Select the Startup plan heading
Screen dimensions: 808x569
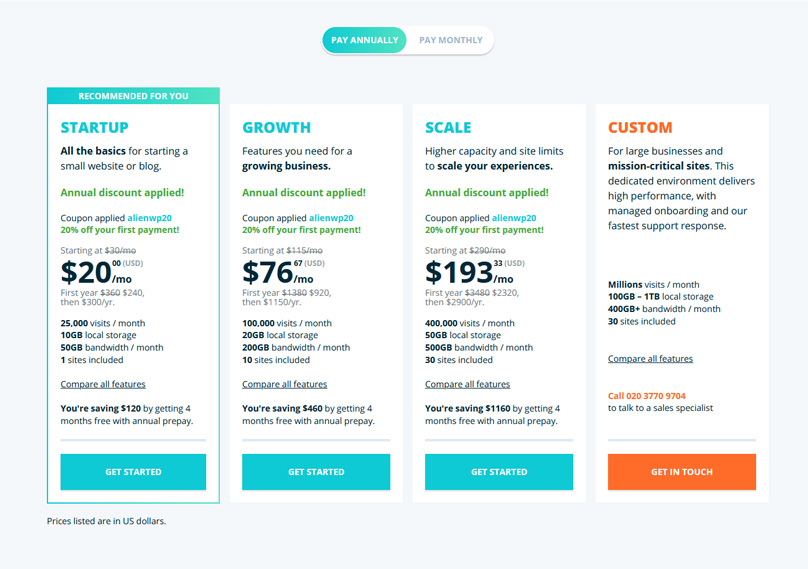94,128
